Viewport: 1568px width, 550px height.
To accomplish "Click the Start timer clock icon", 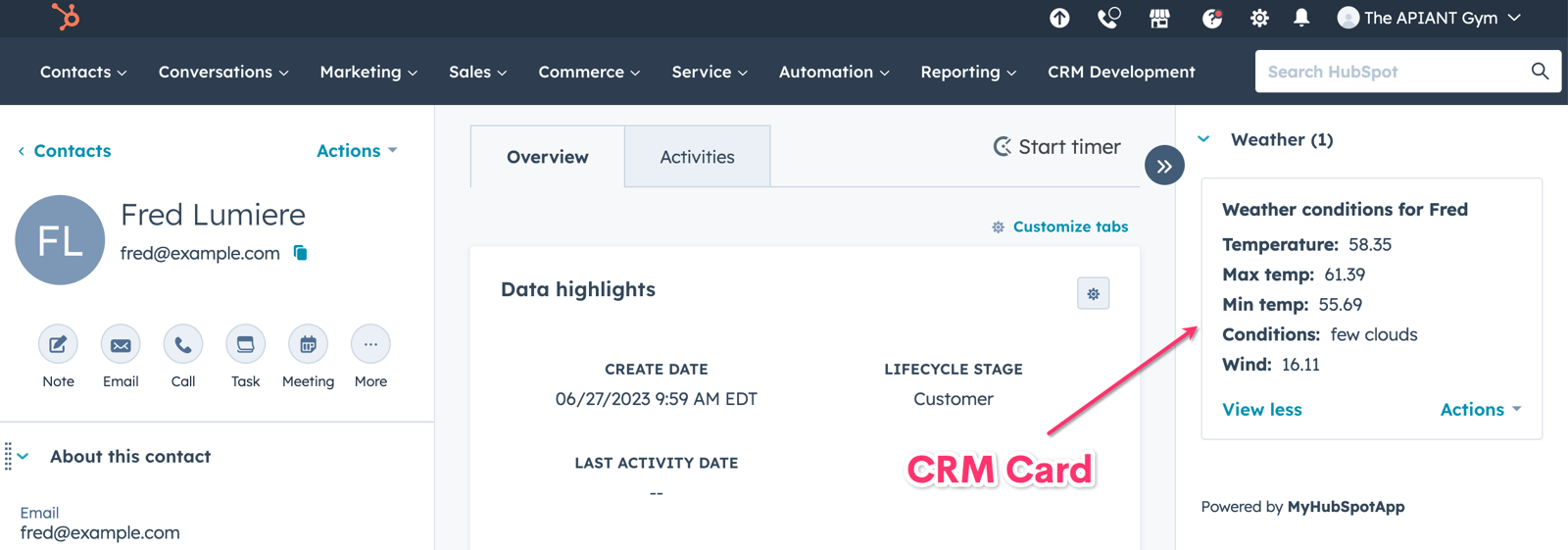I will coord(1002,147).
